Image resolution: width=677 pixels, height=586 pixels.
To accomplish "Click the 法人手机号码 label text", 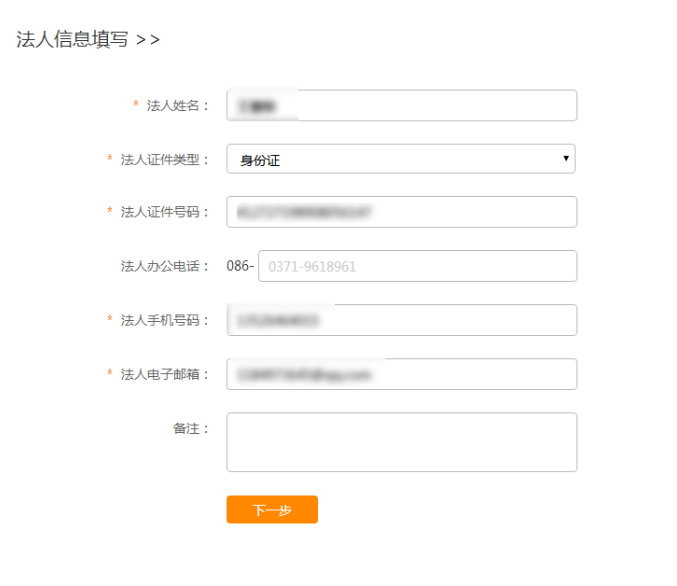I will pos(165,320).
